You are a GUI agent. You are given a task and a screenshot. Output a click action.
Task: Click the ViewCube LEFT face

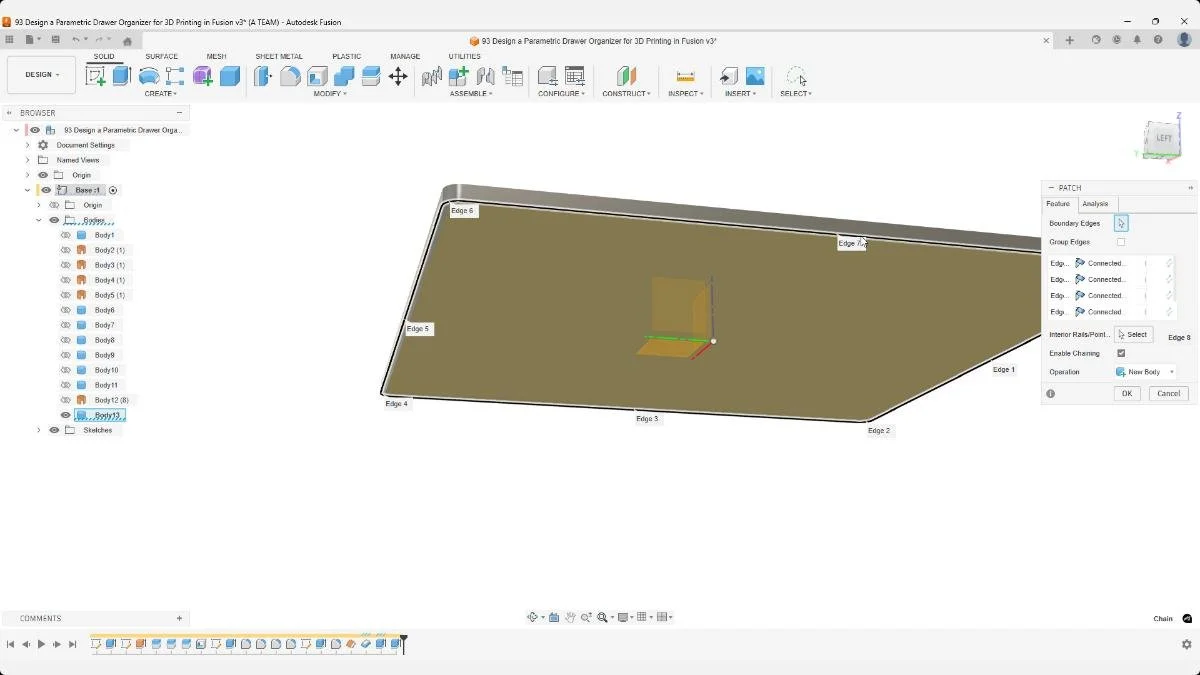click(x=1163, y=138)
